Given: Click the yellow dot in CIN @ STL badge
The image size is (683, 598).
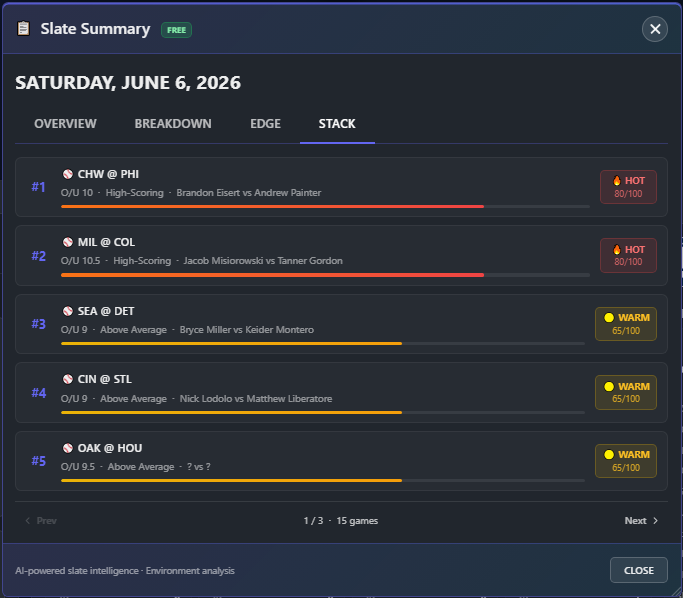Looking at the screenshot, I should click(x=609, y=386).
